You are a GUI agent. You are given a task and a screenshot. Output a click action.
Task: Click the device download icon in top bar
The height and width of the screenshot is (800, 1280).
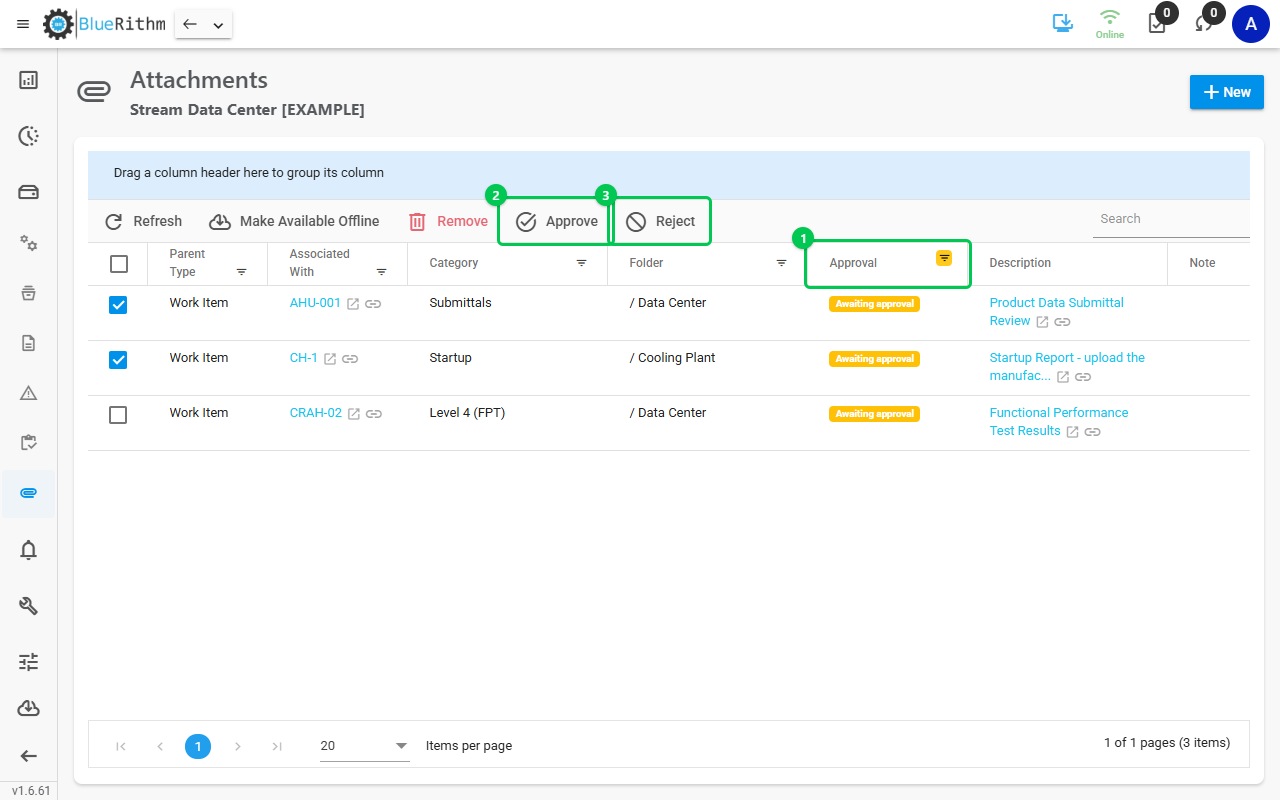pyautogui.click(x=1063, y=23)
